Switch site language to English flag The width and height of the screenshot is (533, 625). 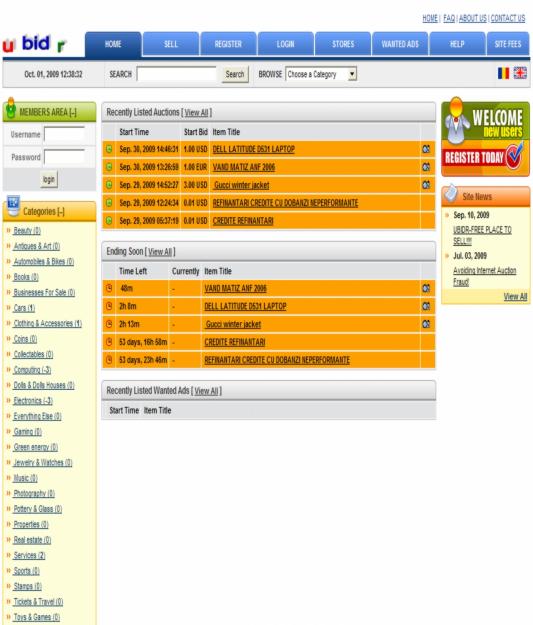click(520, 73)
